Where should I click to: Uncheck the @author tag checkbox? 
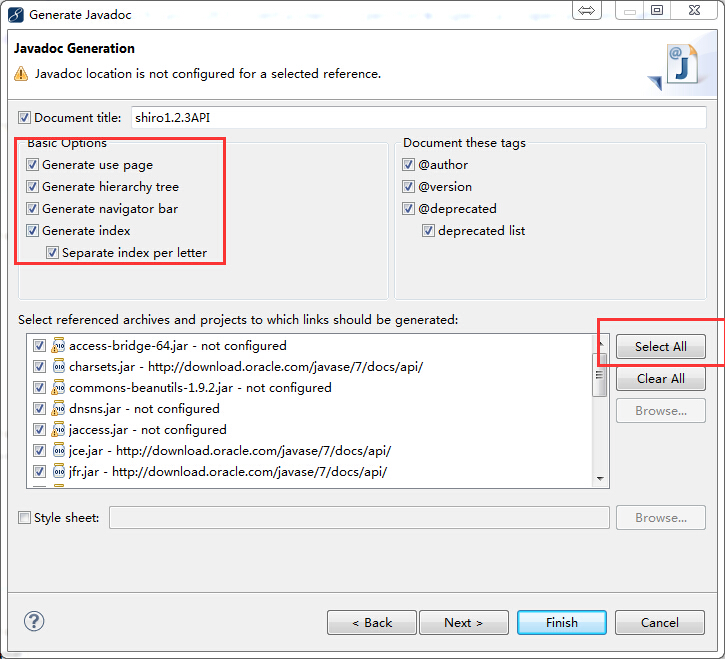pos(408,165)
